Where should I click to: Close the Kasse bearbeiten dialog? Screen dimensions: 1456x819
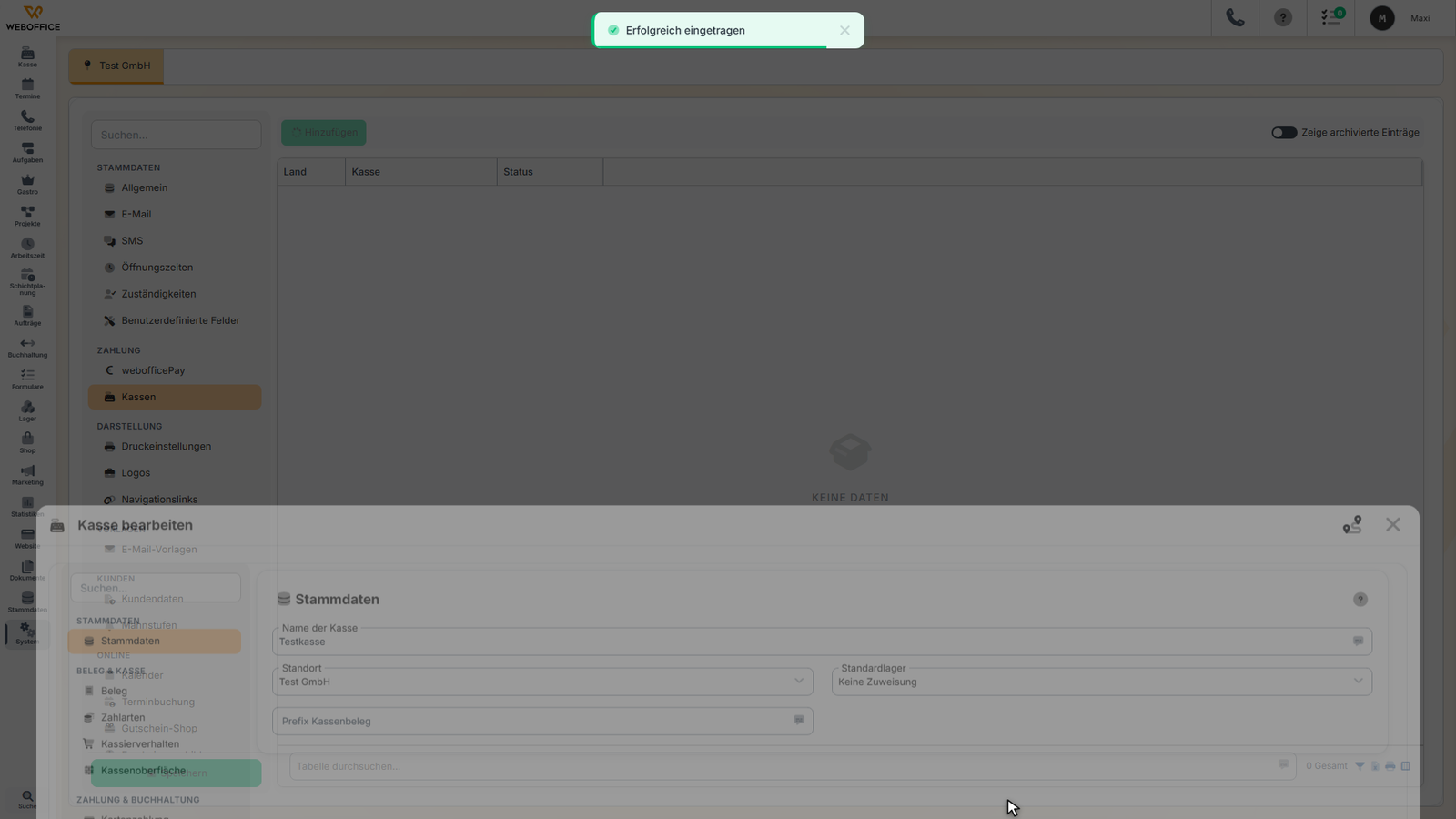(1393, 525)
